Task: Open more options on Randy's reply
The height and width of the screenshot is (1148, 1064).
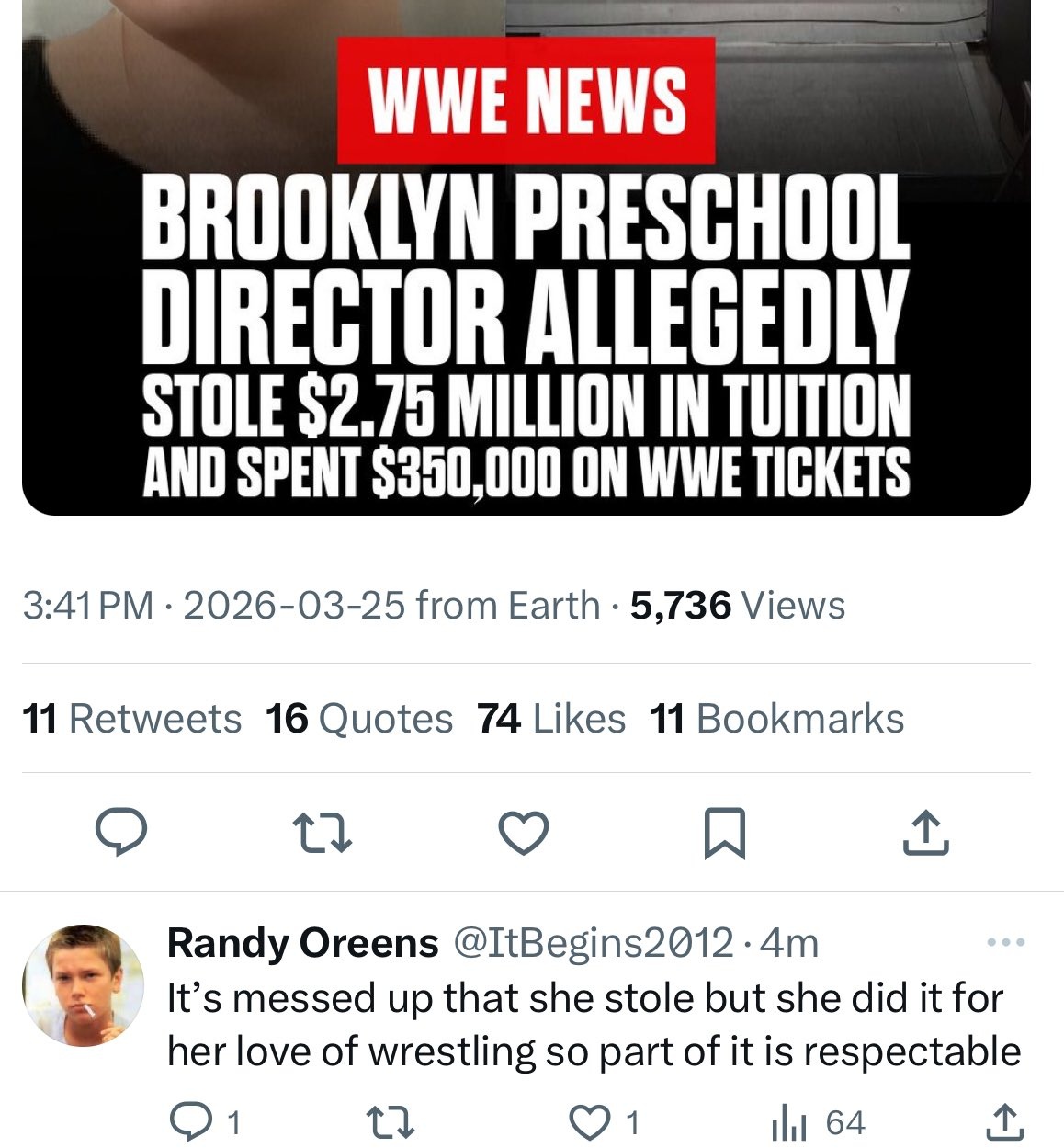Action: [x=1005, y=943]
